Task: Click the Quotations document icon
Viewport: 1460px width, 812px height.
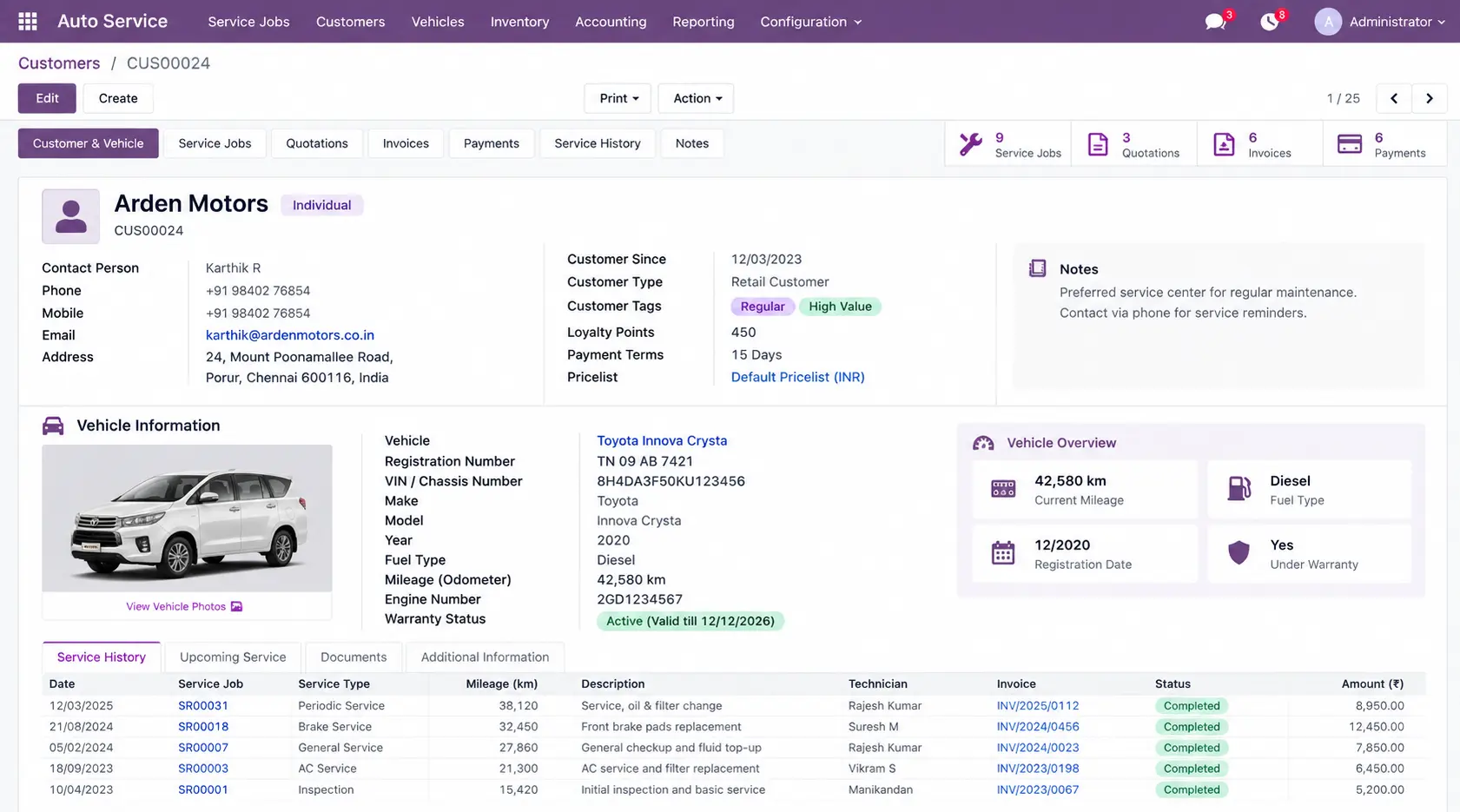Action: [x=1098, y=144]
